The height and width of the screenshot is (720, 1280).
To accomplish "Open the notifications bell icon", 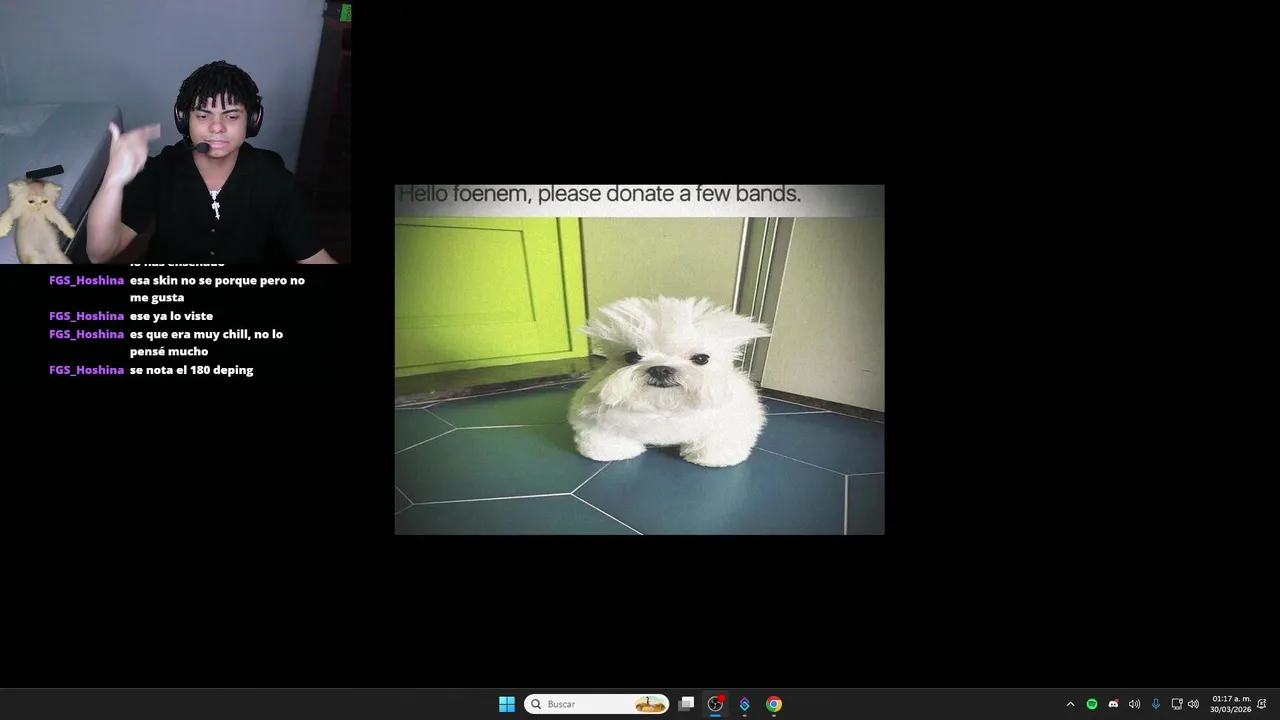I will (1262, 704).
